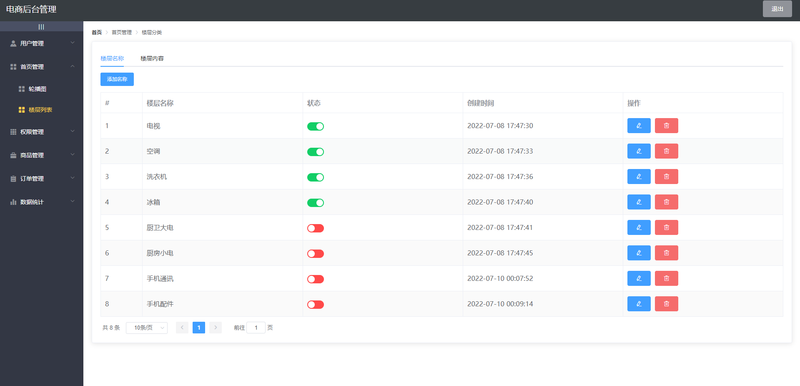Switch to the 楼层名称 tab
Screen dimensions: 800x386
tap(112, 59)
